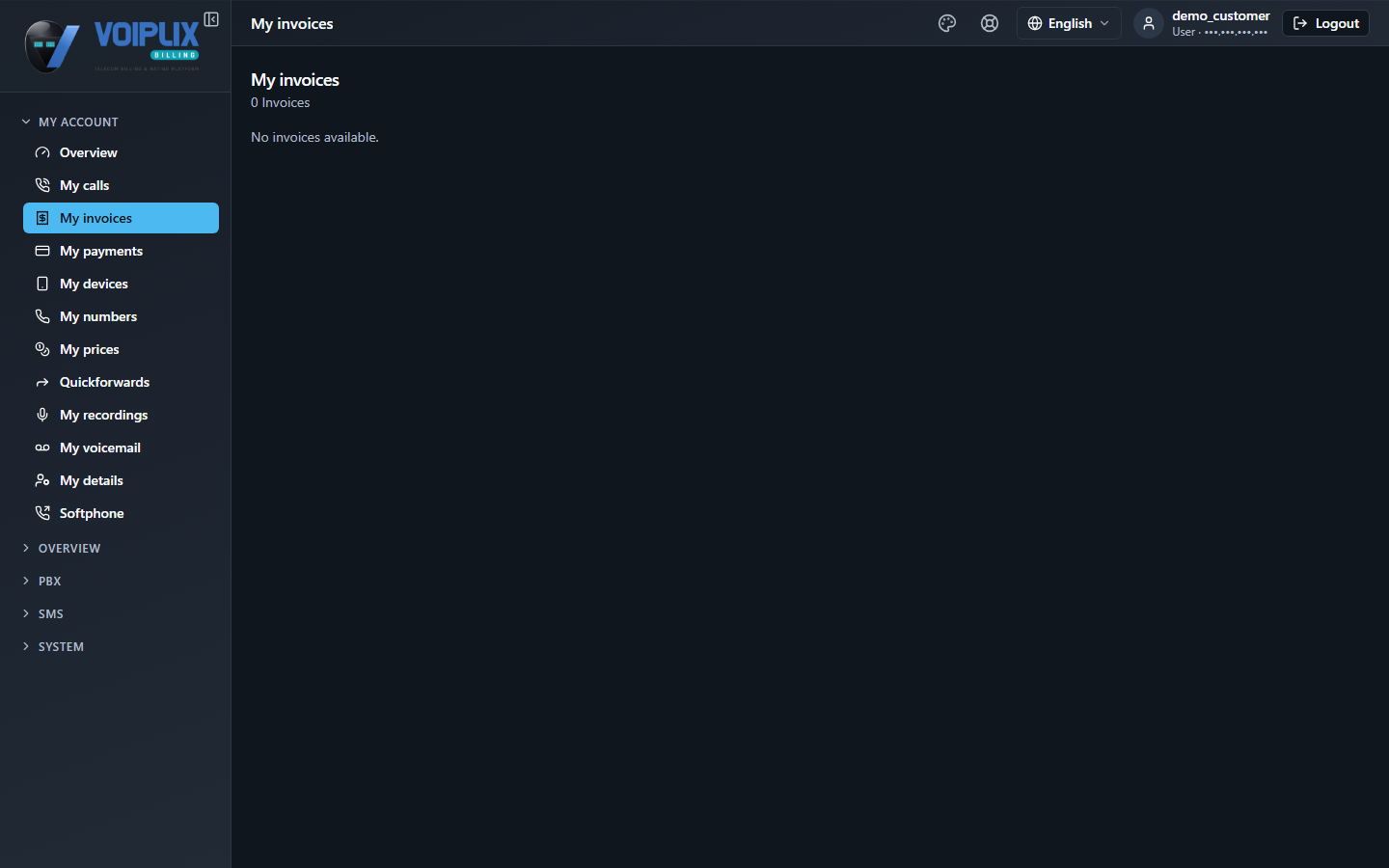This screenshot has width=1389, height=868.
Task: Open Quickforwards page
Action: point(121,382)
